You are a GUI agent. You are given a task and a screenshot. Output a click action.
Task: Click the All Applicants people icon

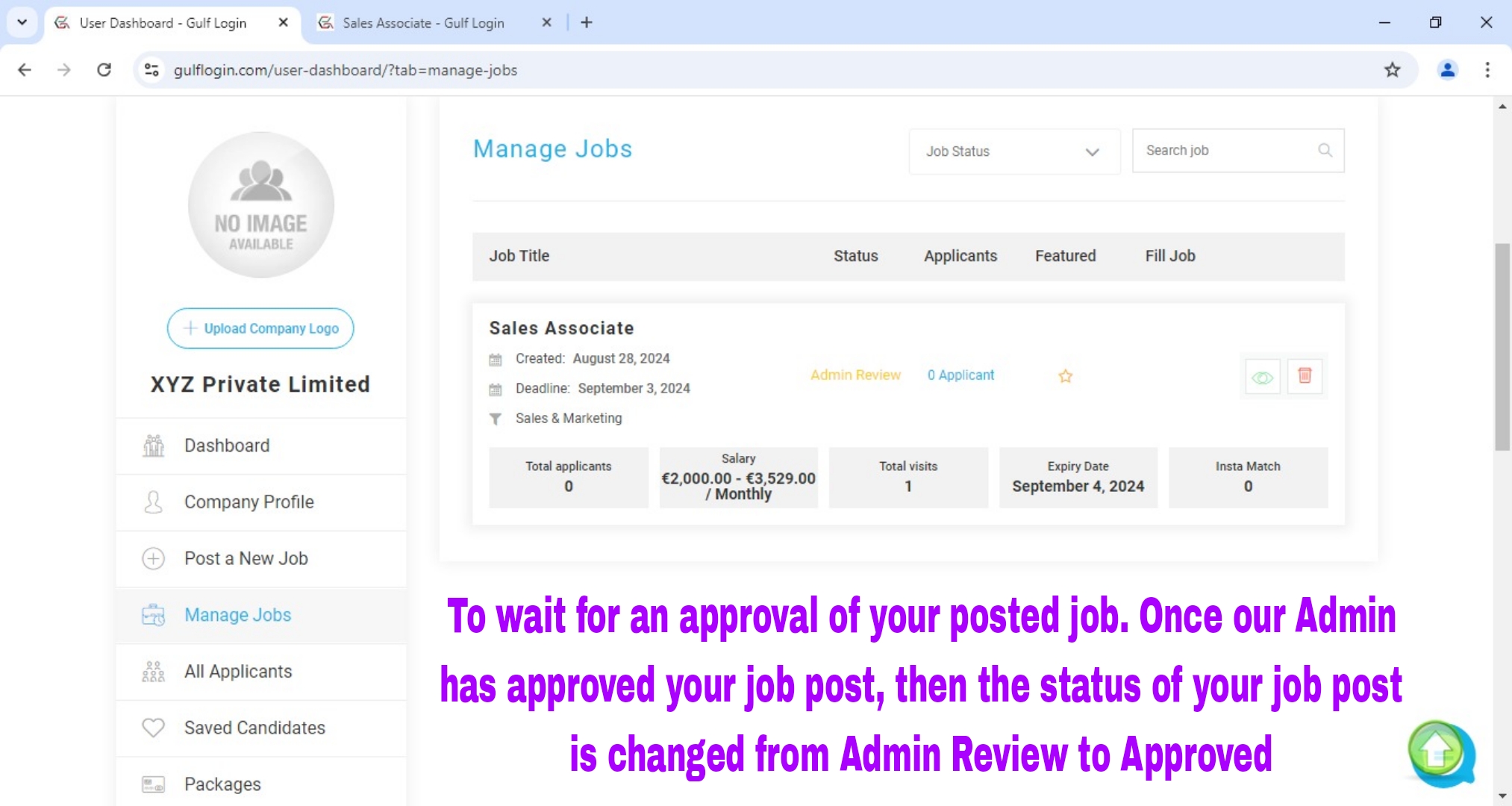click(153, 672)
